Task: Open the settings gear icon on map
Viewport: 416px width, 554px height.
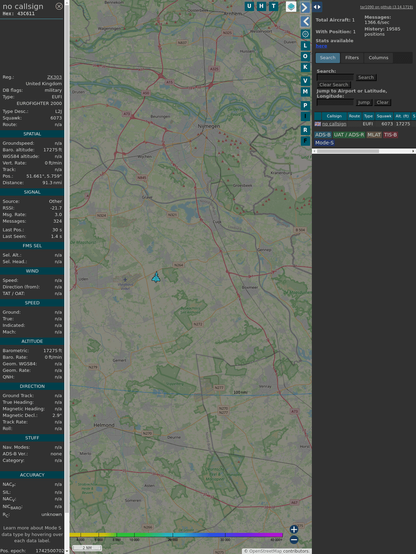Action: (305, 34)
